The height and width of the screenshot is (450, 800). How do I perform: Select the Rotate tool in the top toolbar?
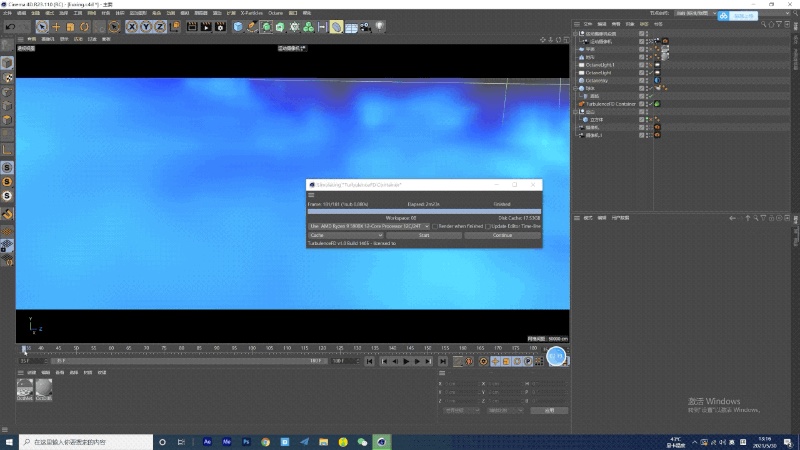click(x=84, y=27)
